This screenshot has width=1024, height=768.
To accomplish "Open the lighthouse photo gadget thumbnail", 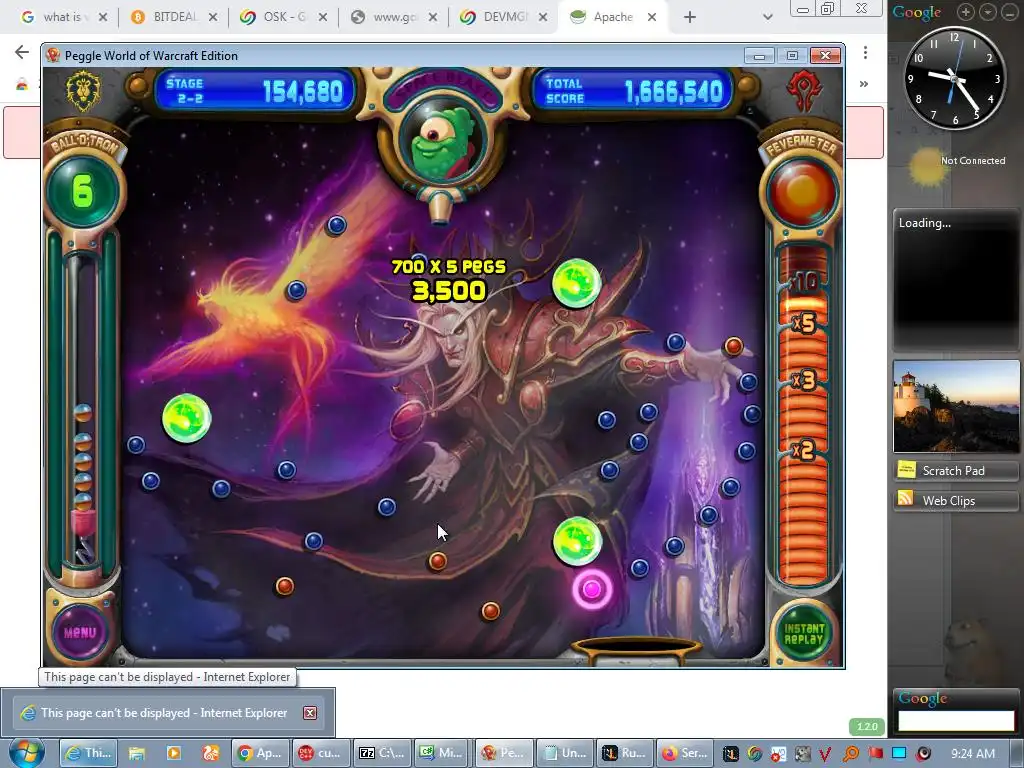I will [x=956, y=406].
